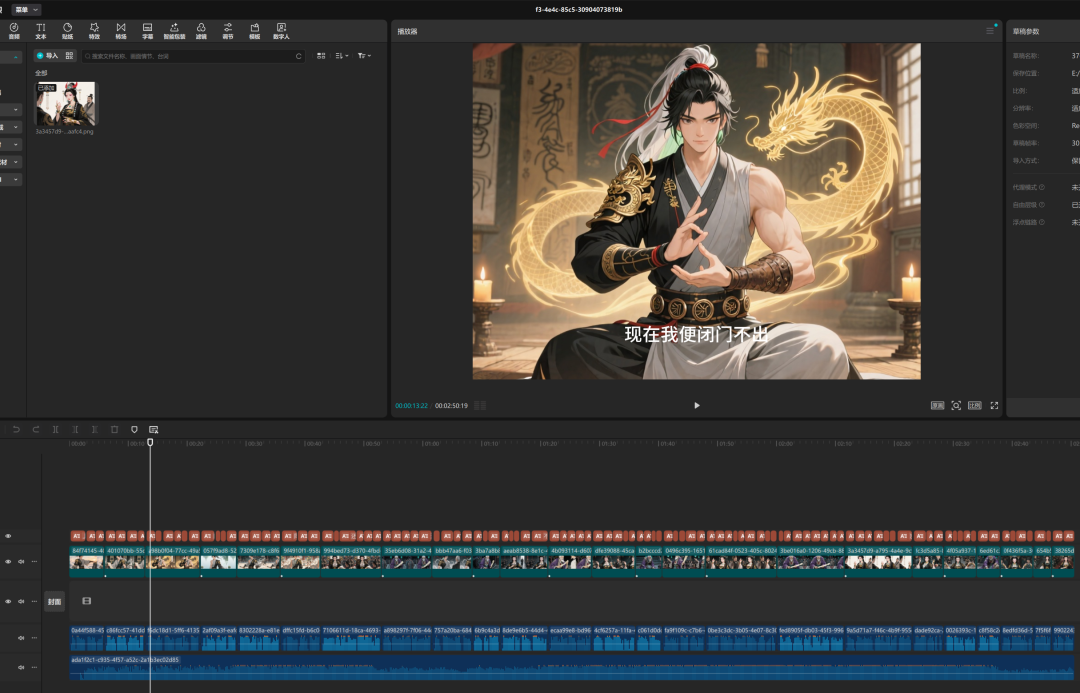Image resolution: width=1080 pixels, height=693 pixels.
Task: Play the video in the player
Action: coord(697,405)
